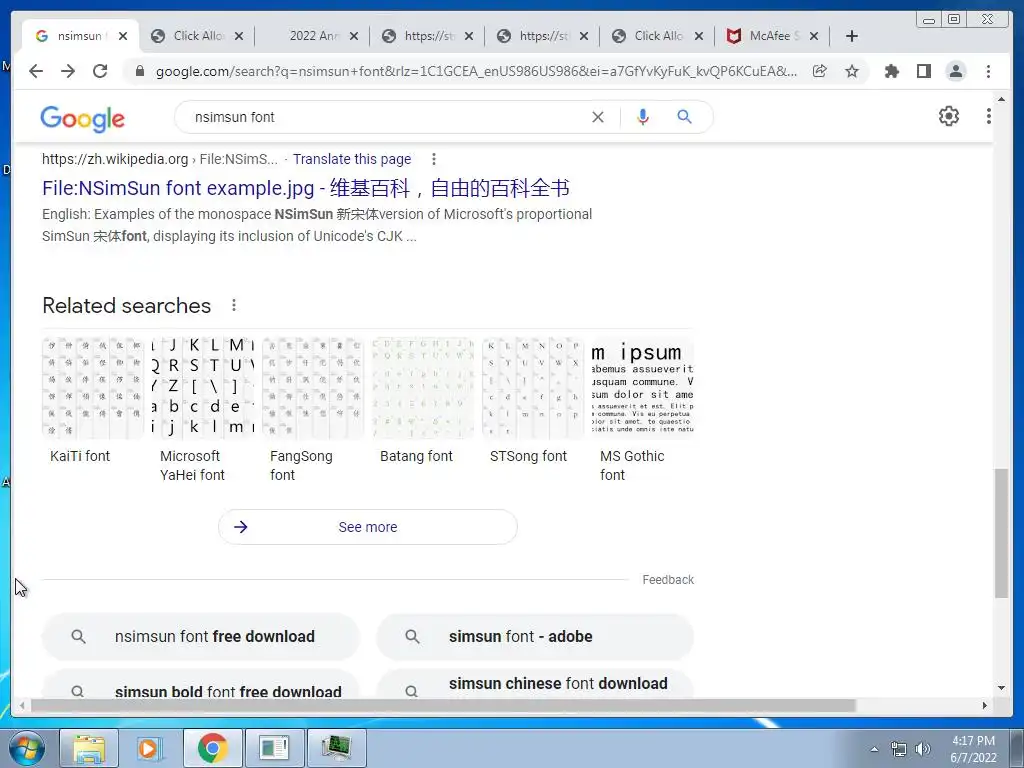Reload the current Google search page
Viewport: 1024px width, 768px height.
click(100, 71)
